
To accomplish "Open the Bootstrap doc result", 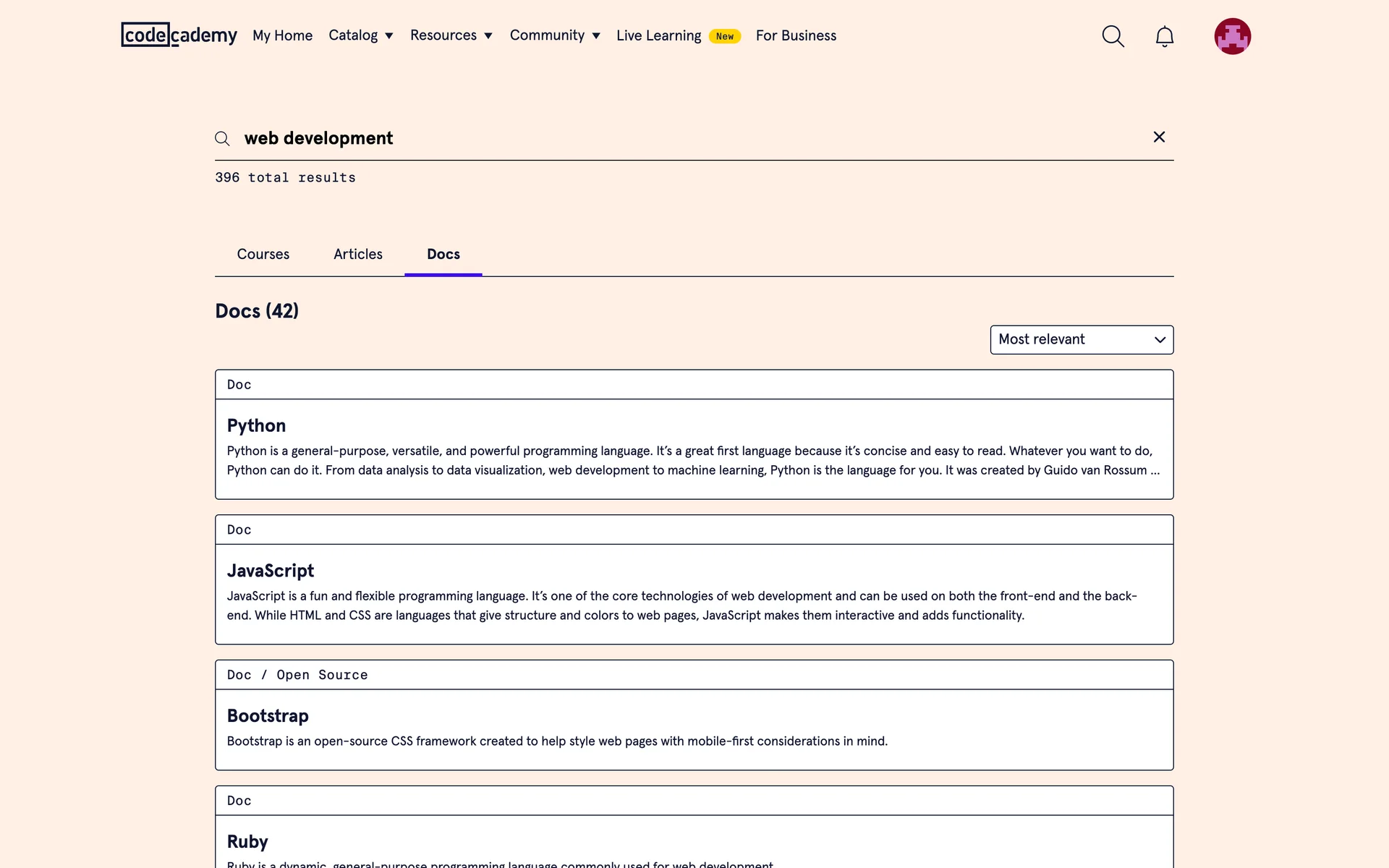I will pyautogui.click(x=268, y=715).
